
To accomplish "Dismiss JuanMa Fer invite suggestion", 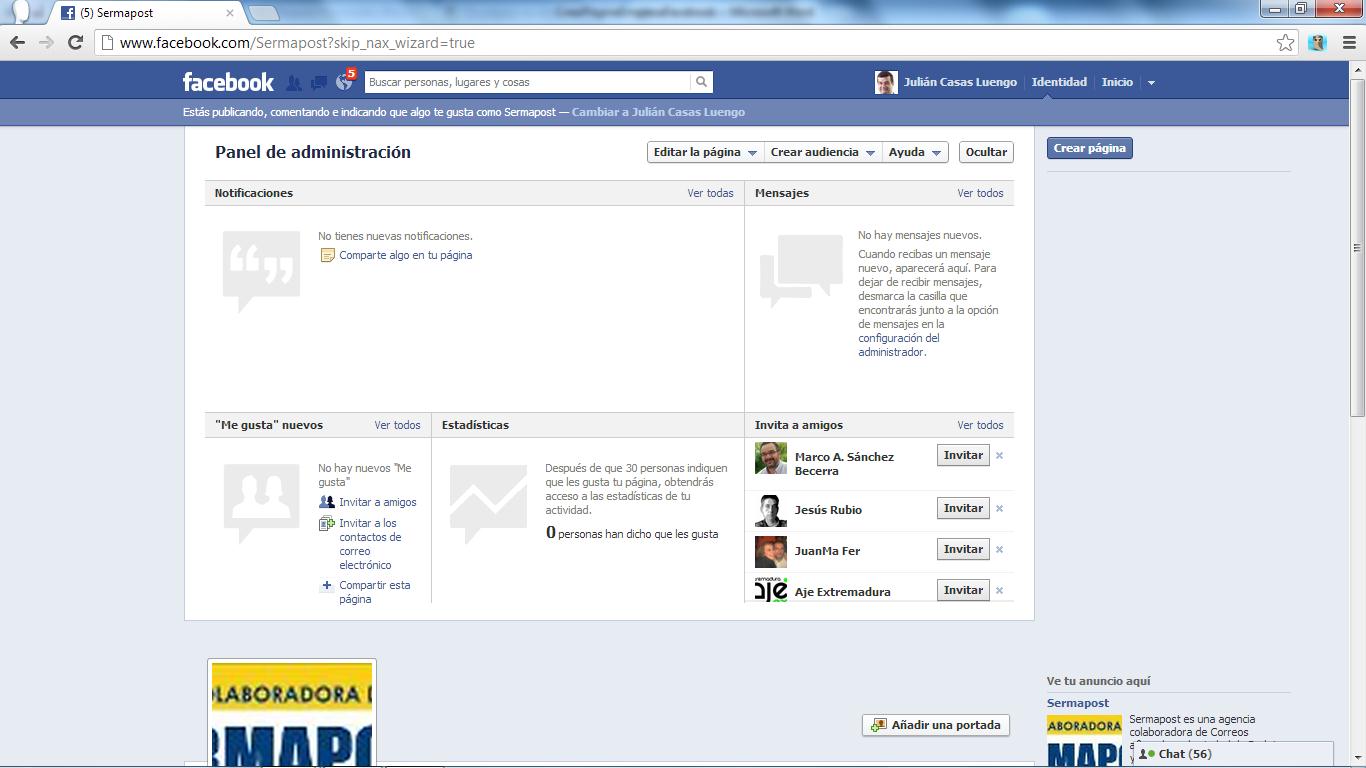I will coord(999,550).
